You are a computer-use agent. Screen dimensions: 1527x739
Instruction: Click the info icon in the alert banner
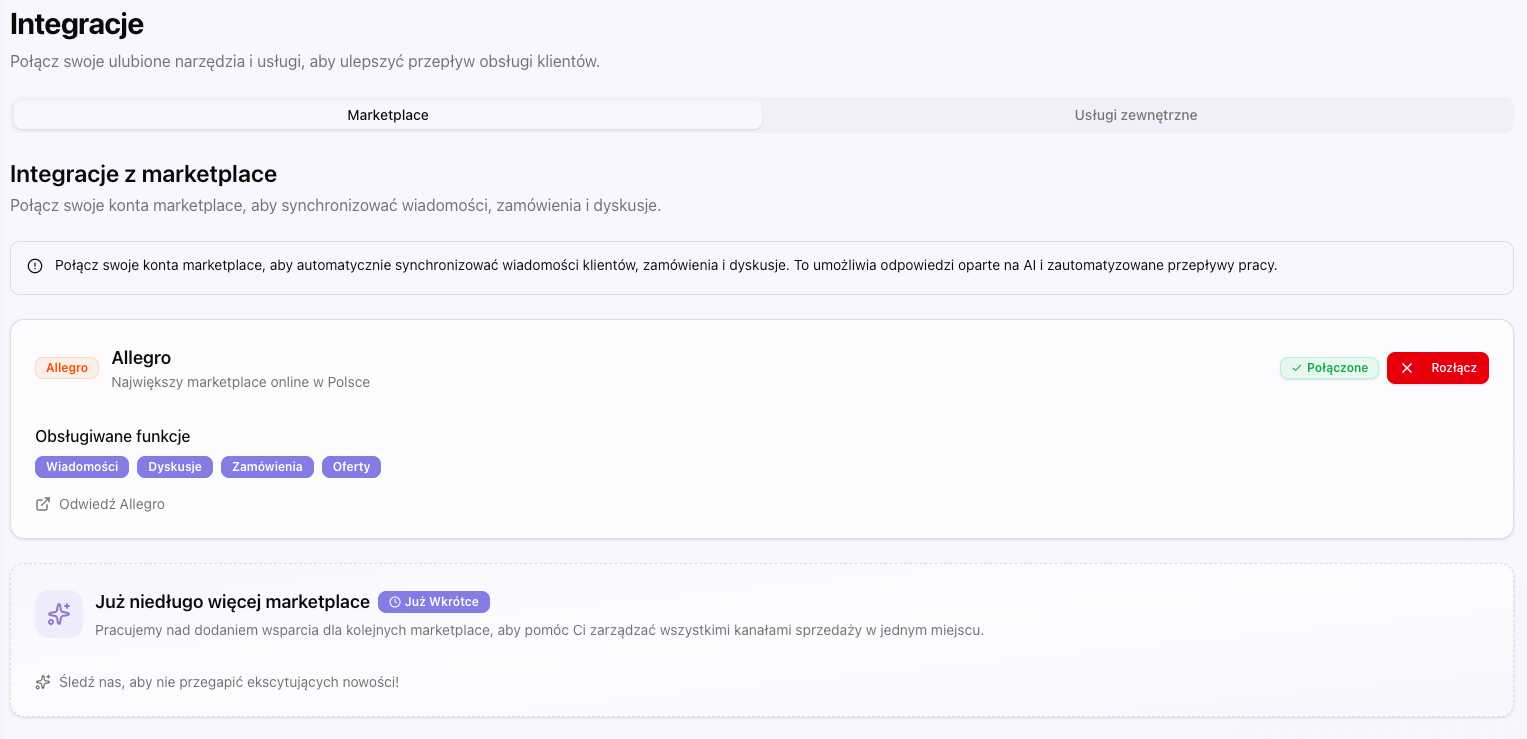tap(35, 266)
